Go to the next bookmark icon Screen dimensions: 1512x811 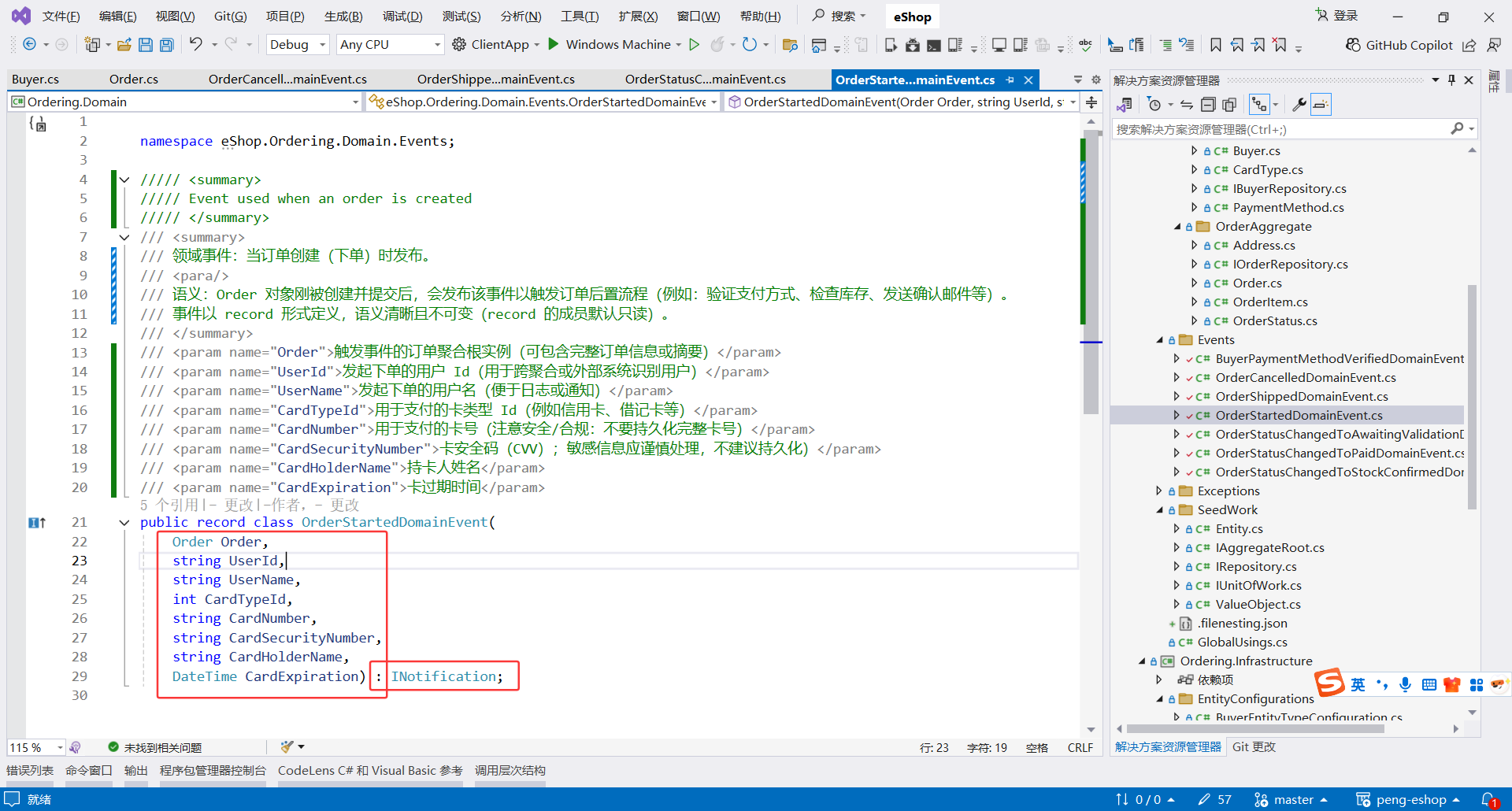click(x=1259, y=45)
